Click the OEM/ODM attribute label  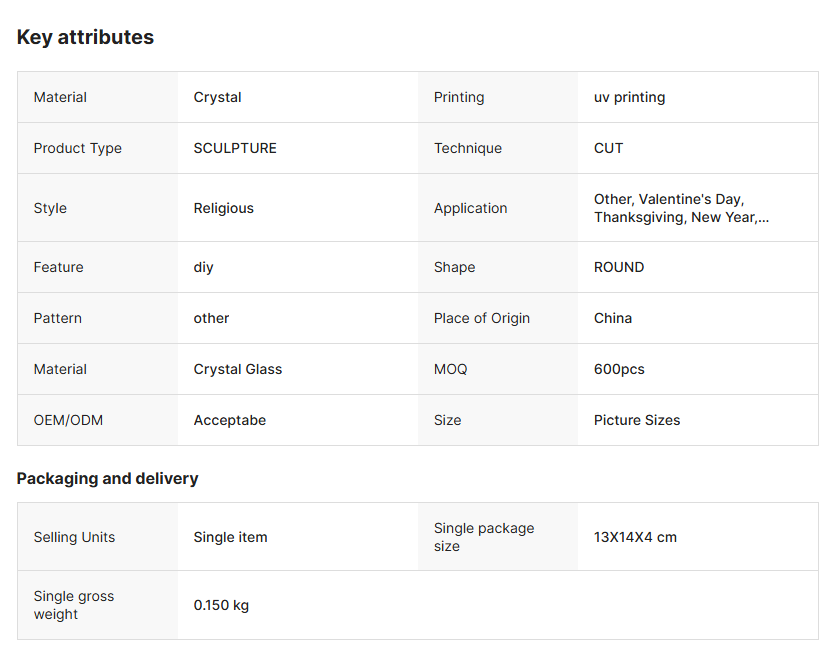tap(68, 420)
